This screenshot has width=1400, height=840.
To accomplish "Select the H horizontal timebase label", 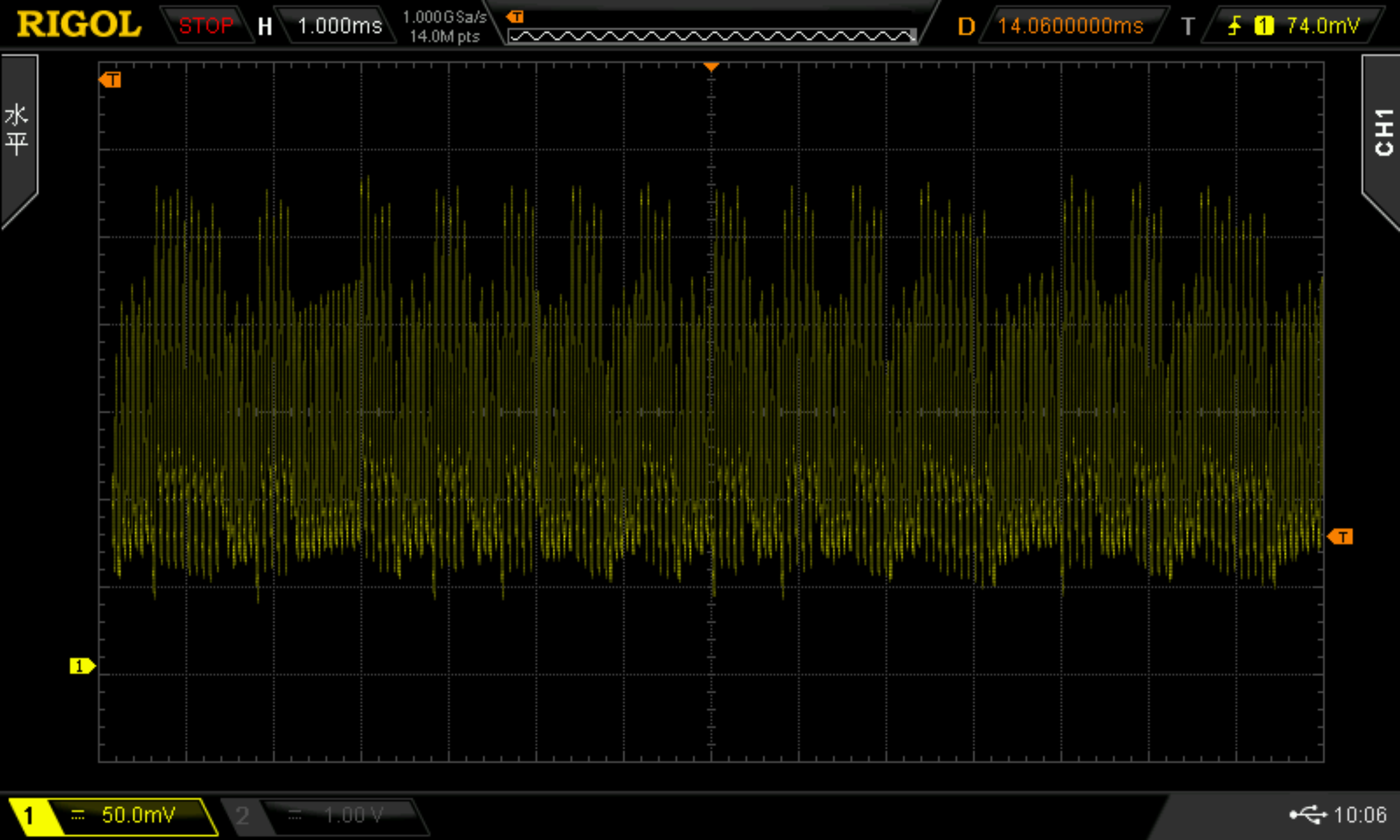I will pos(265,26).
